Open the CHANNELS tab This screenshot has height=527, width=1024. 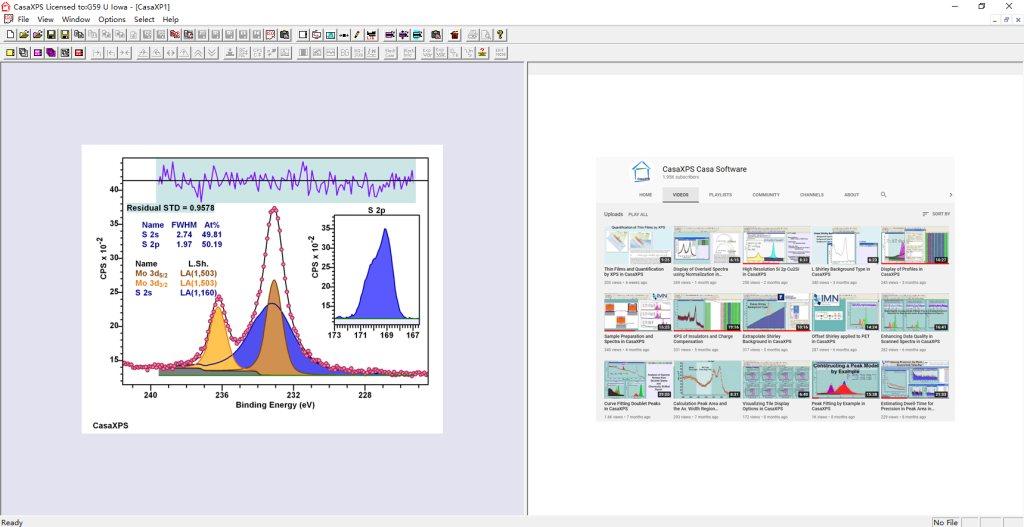point(812,195)
